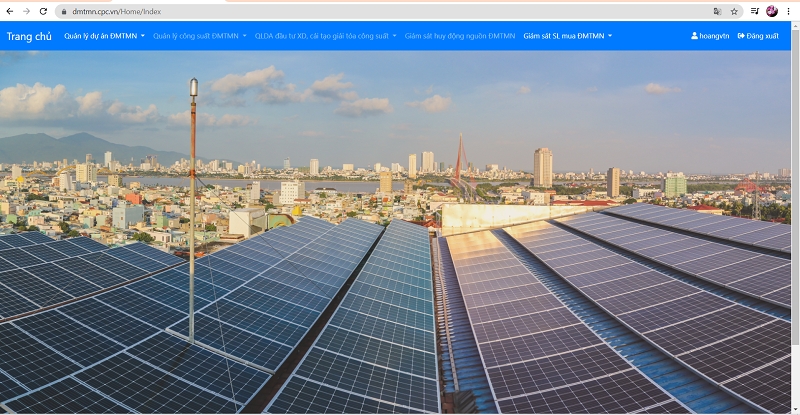Bookmark this page with the star icon
Screen dimensions: 800x415
[x=734, y=11]
